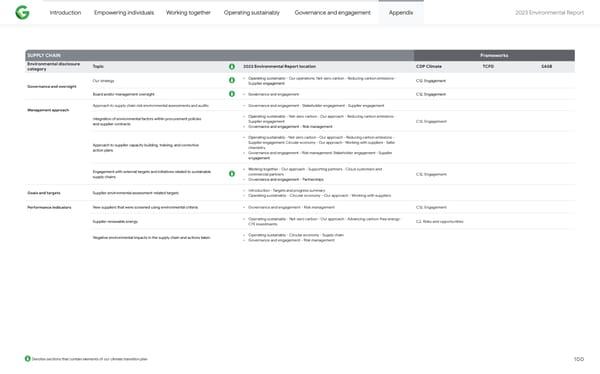Click climate transition icon in table header row
Screen dimensions: 600x374
[x=232, y=67]
